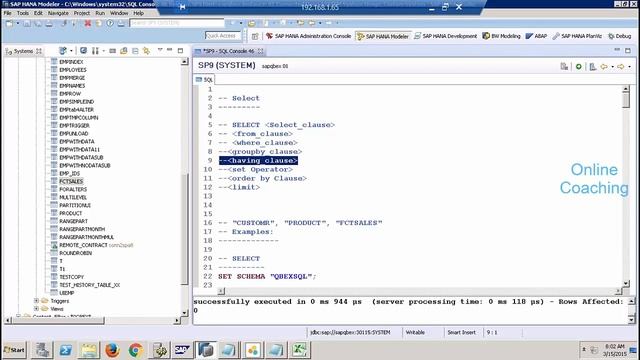Screen dimensions: 640x360
Task: Click the Windows Start button
Action: 14,350
